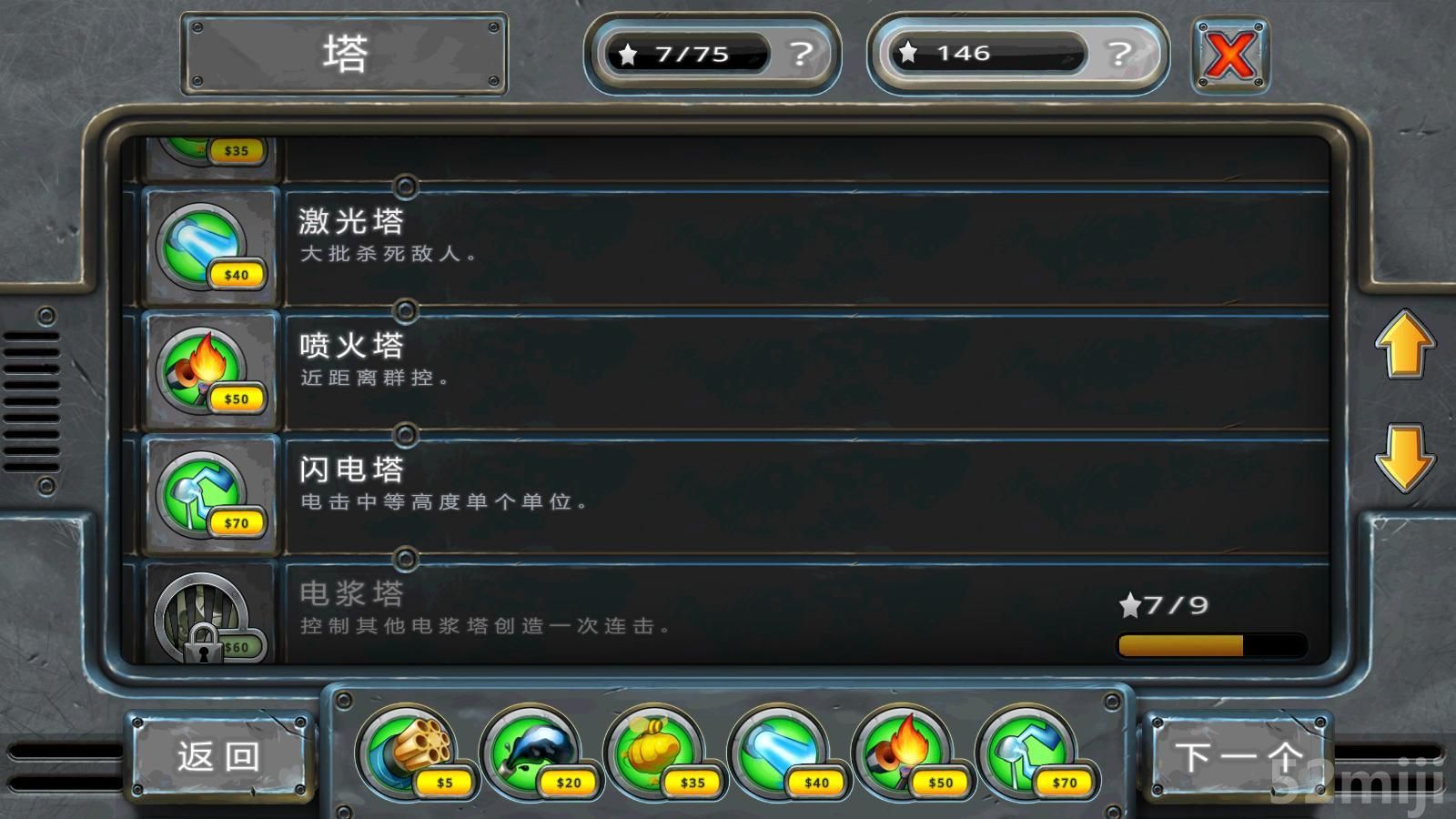Select the 电浆塔 row description

[485, 626]
